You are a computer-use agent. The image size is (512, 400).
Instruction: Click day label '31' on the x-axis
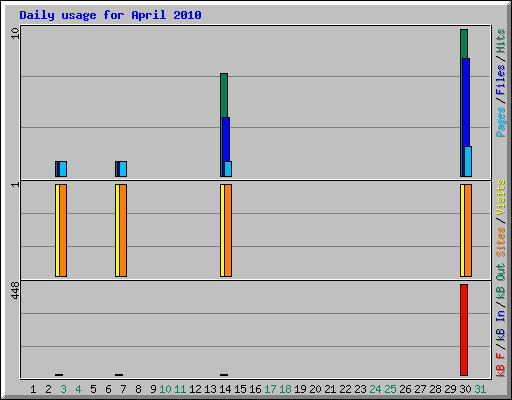tap(480, 389)
